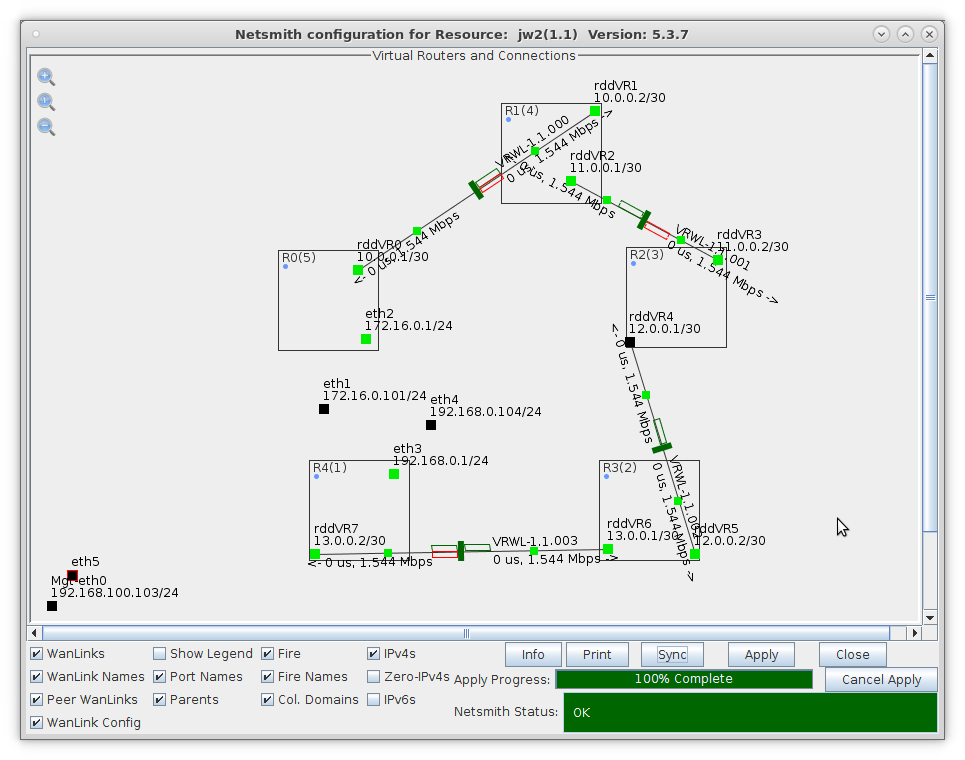This screenshot has height=760, width=965.
Task: Reset zoom with the 1:1 magnifier
Action: pyautogui.click(x=45, y=102)
